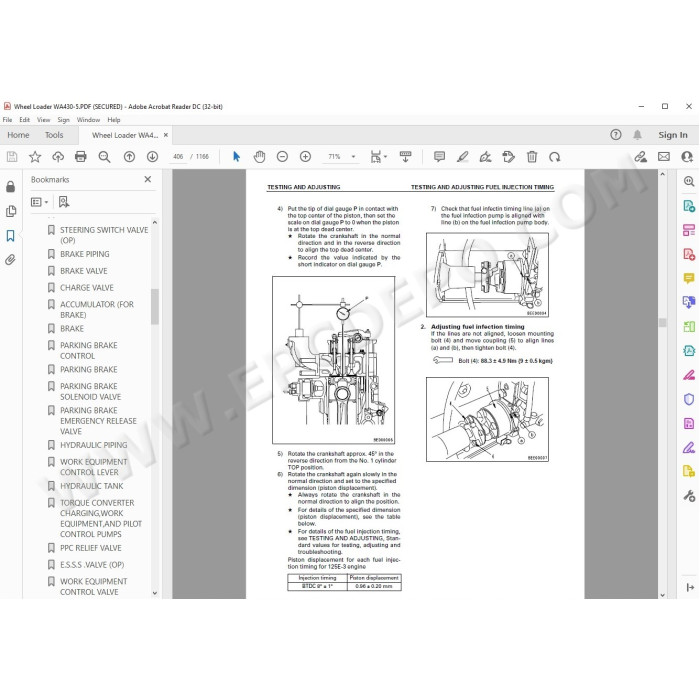This screenshot has height=700, width=700.
Task: Open the View menu
Action: click(43, 120)
